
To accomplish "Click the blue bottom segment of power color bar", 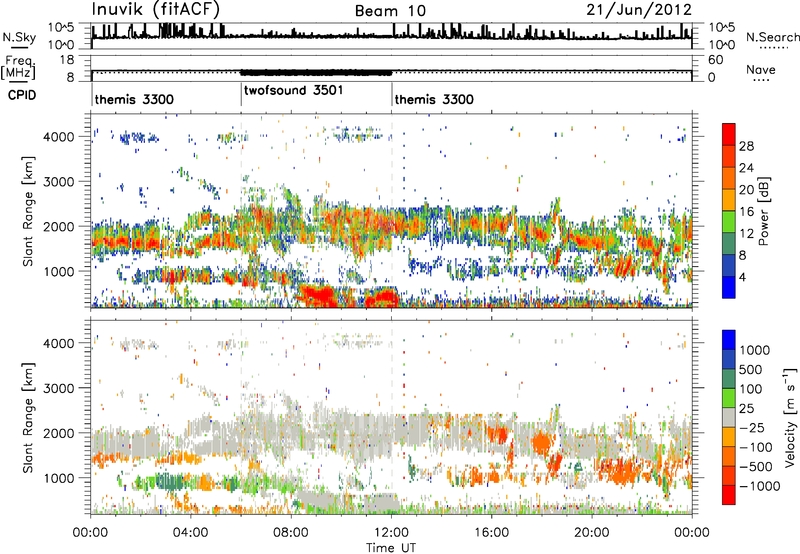I will 729,287.
